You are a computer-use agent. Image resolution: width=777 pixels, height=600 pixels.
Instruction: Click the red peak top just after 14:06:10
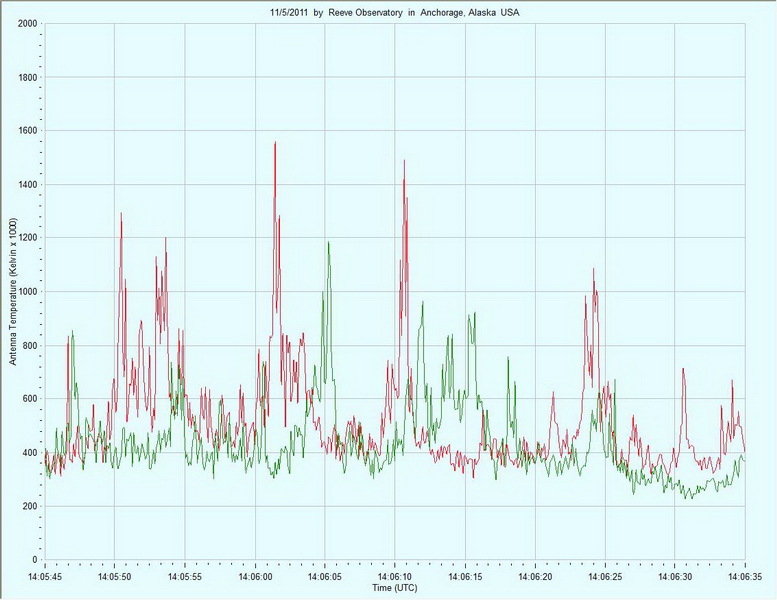pyautogui.click(x=404, y=161)
